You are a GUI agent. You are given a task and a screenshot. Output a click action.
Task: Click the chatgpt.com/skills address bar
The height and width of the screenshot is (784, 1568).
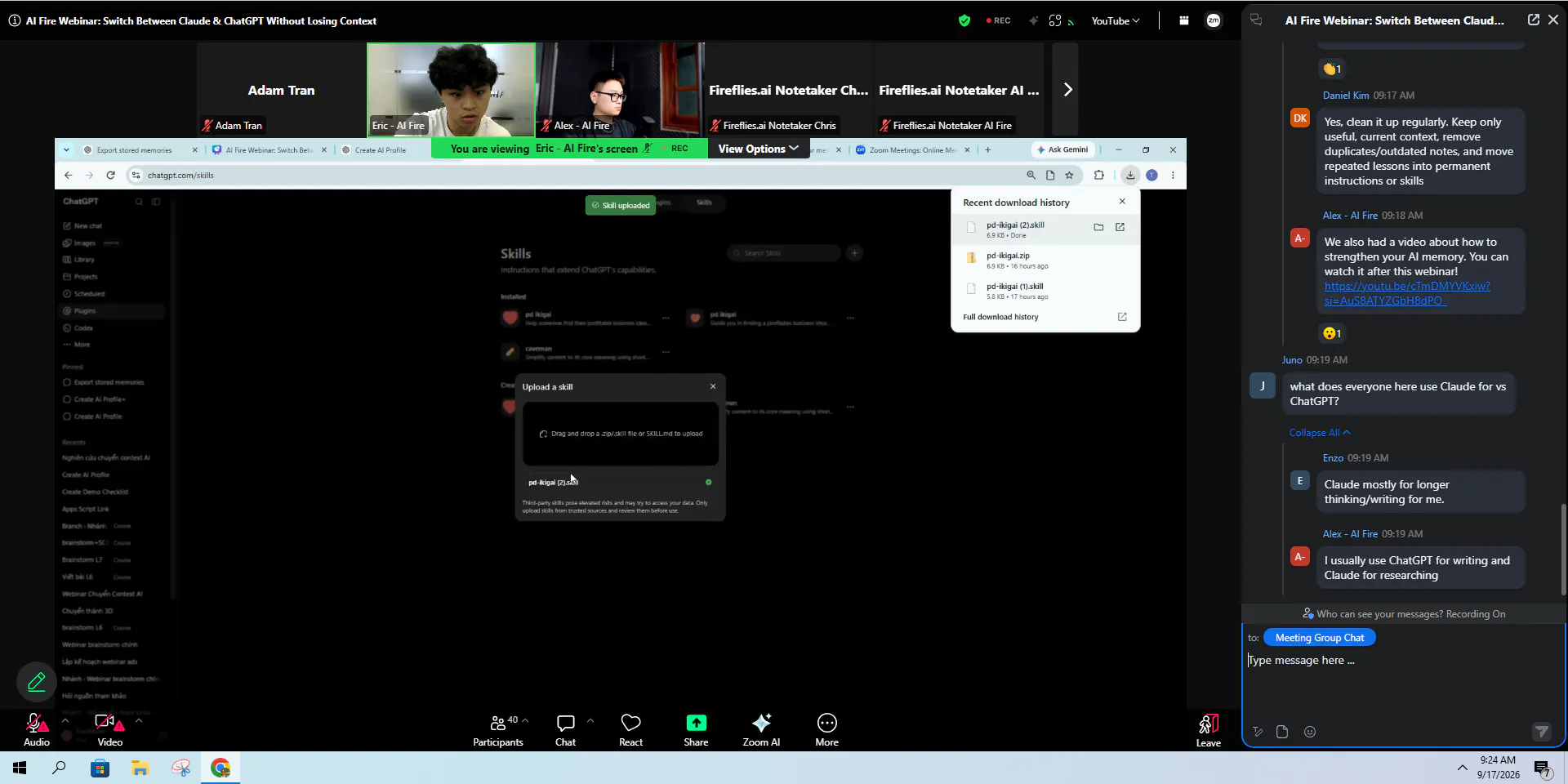click(572, 175)
